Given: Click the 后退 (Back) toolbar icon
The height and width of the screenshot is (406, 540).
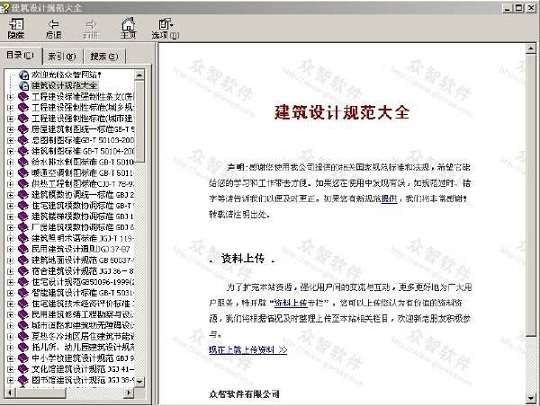Looking at the screenshot, I should (53, 28).
